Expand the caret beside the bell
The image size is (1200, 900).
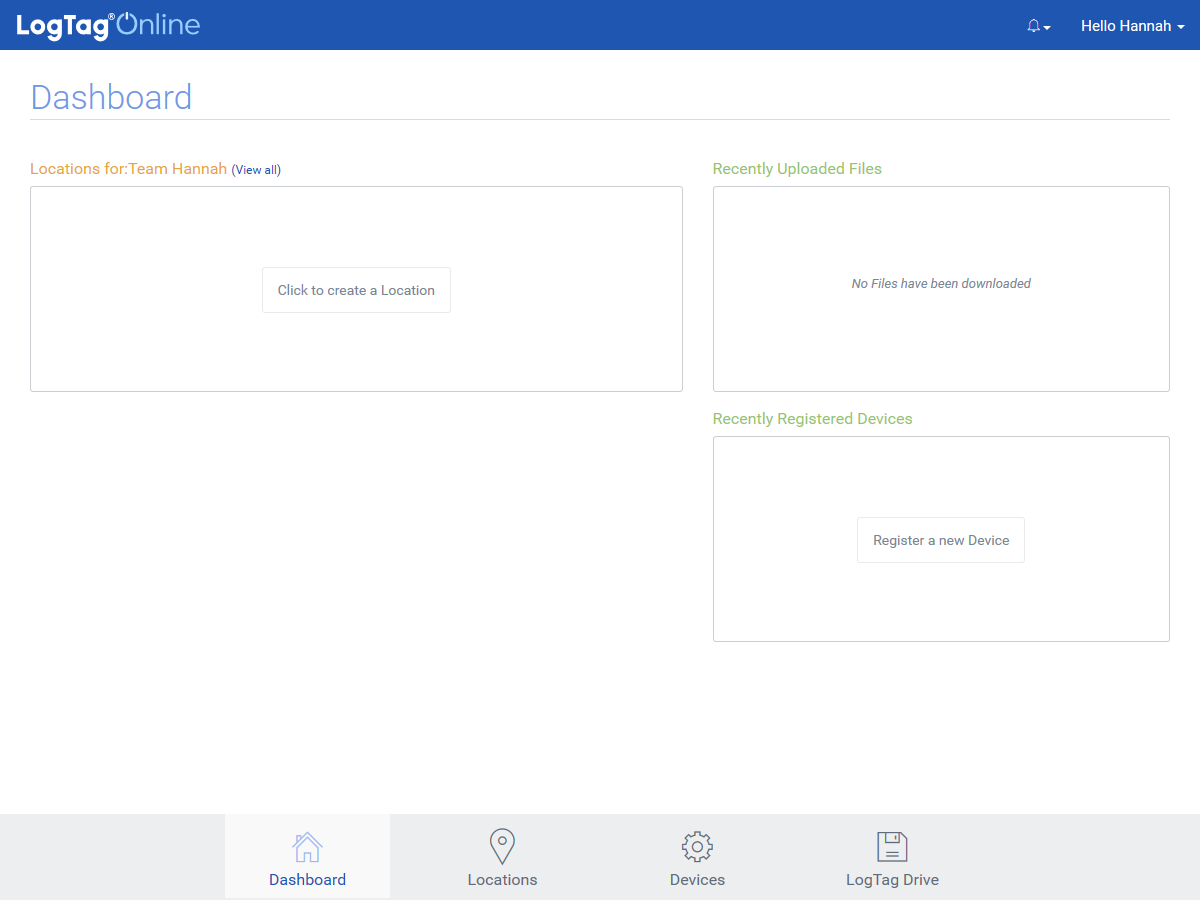[x=1047, y=28]
